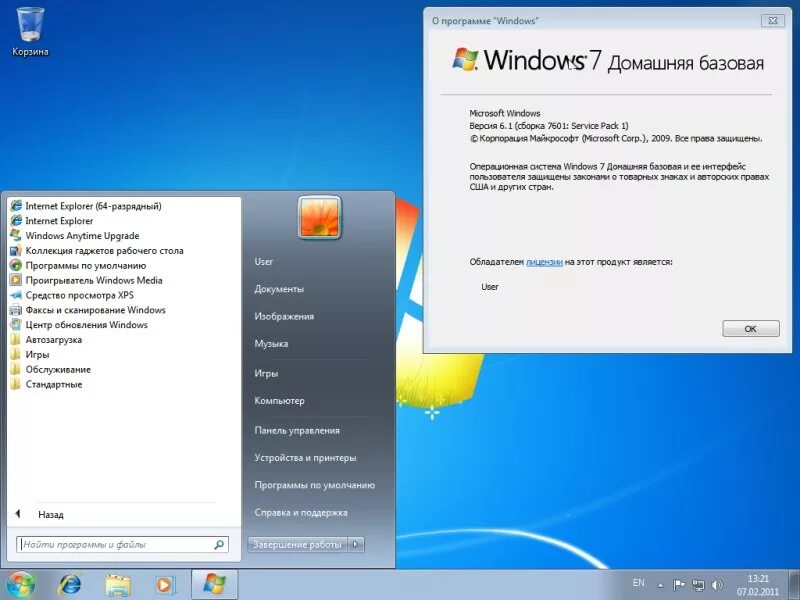Image resolution: width=800 pixels, height=600 pixels.
Task: Go back with the Назад arrow
Action: tap(18, 514)
